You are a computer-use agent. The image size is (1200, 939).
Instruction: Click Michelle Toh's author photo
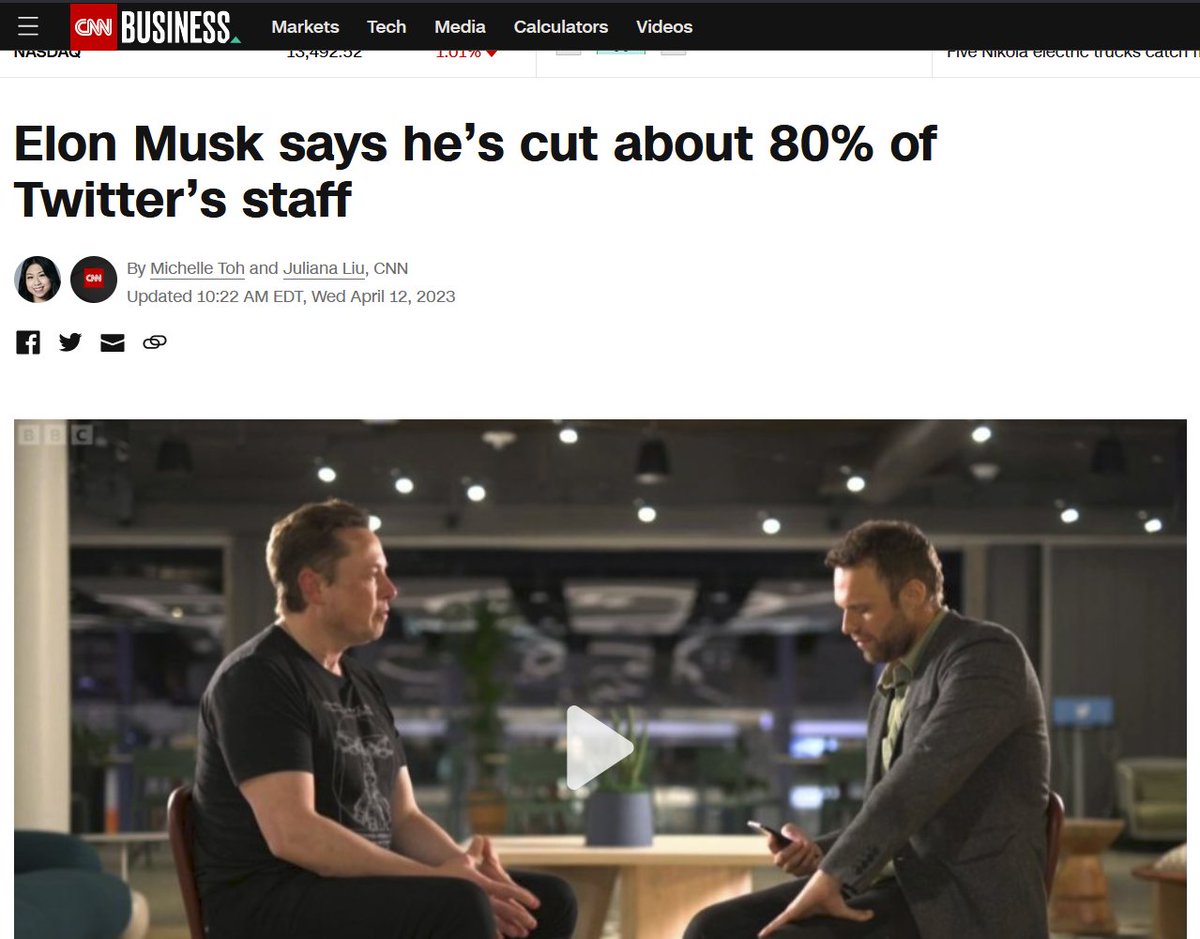38,280
